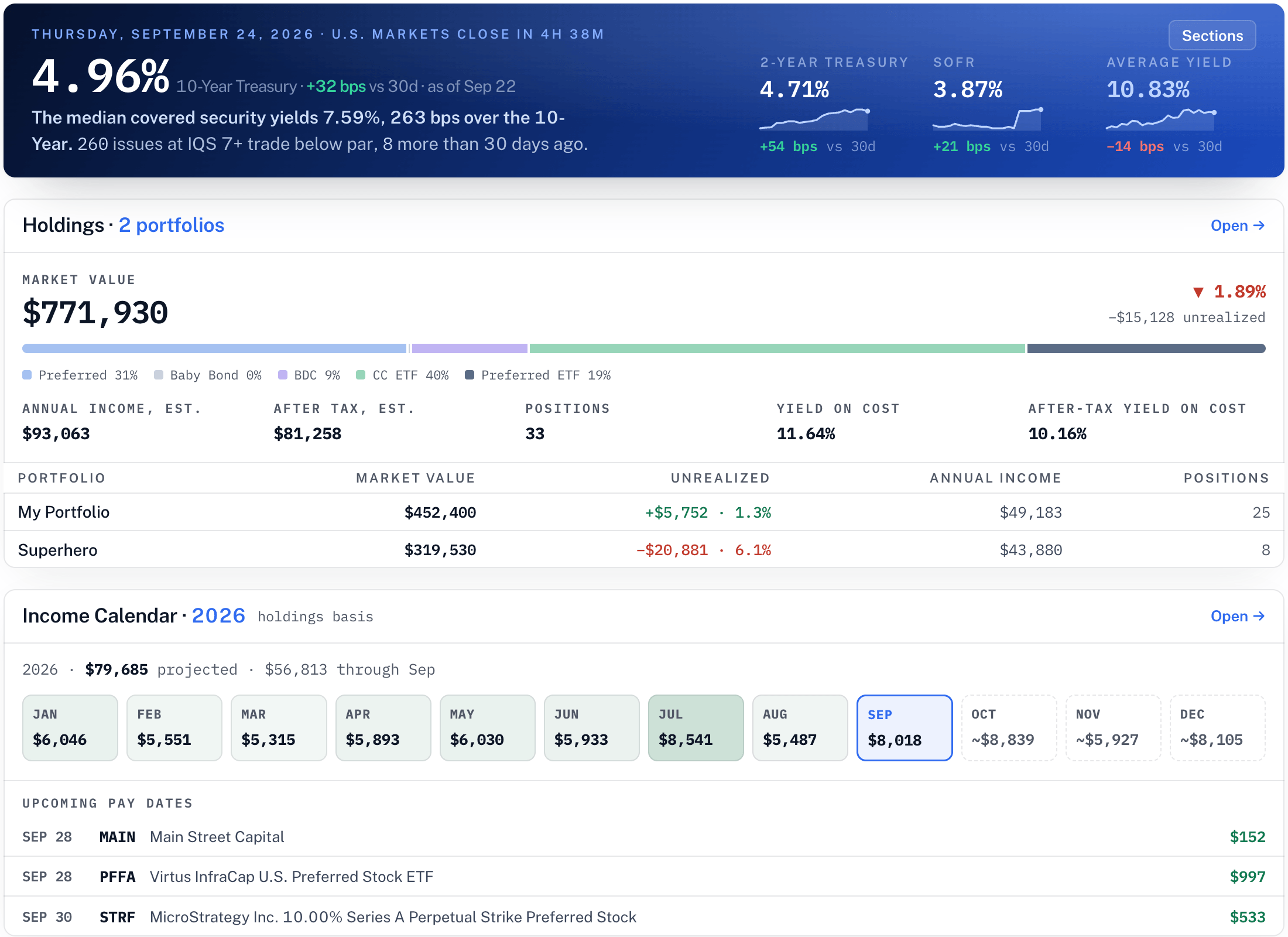Click the $43,880 Superhero annual income
This screenshot has width=1288, height=937.
[1031, 550]
